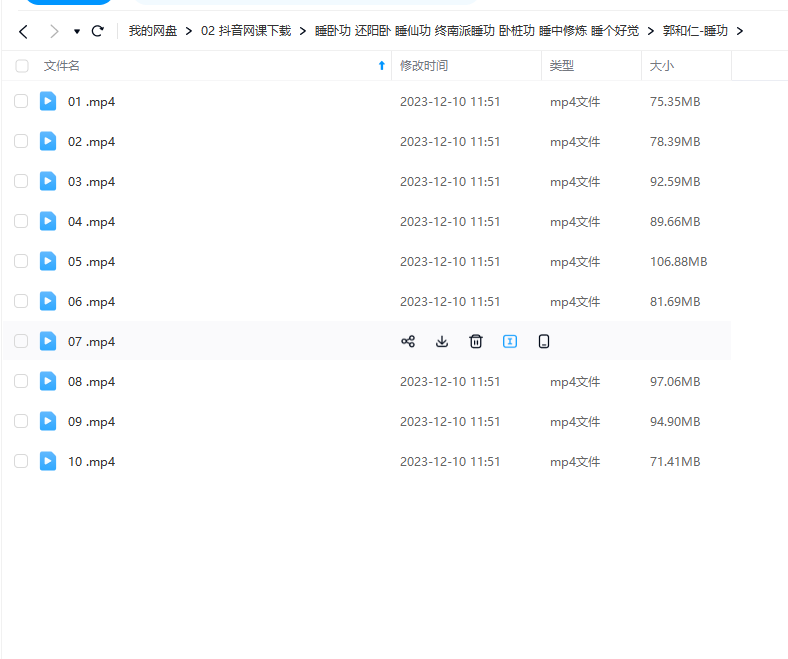Click the video icon of 10 .mp4

pyautogui.click(x=48, y=461)
